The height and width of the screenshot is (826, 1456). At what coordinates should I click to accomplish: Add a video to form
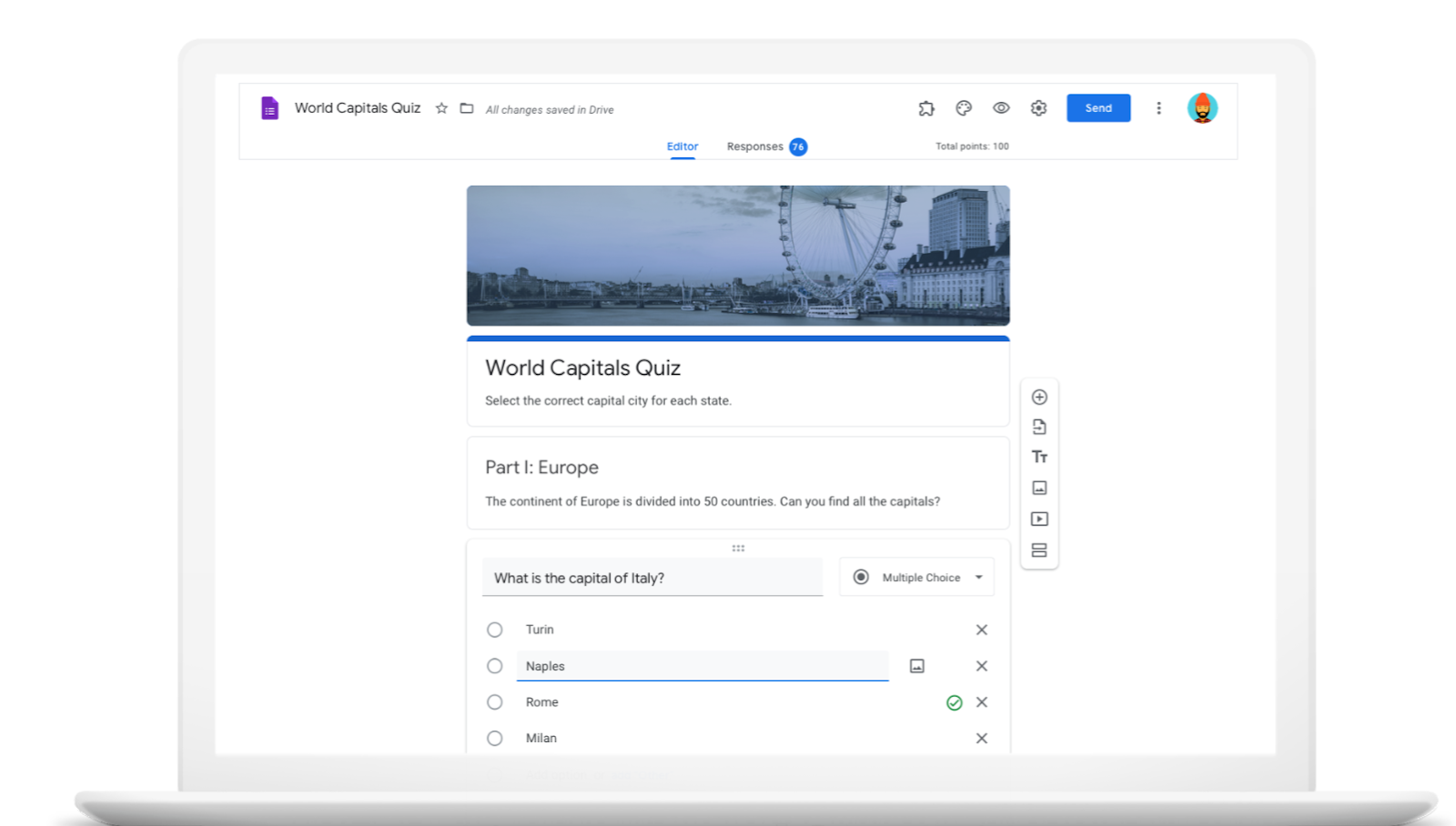[x=1039, y=519]
